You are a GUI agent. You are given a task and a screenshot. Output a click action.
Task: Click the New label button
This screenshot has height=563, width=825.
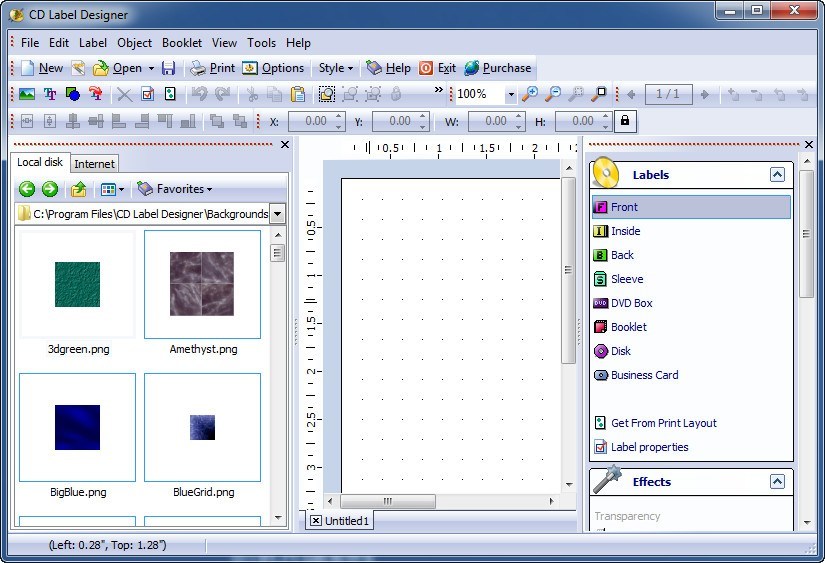point(42,68)
